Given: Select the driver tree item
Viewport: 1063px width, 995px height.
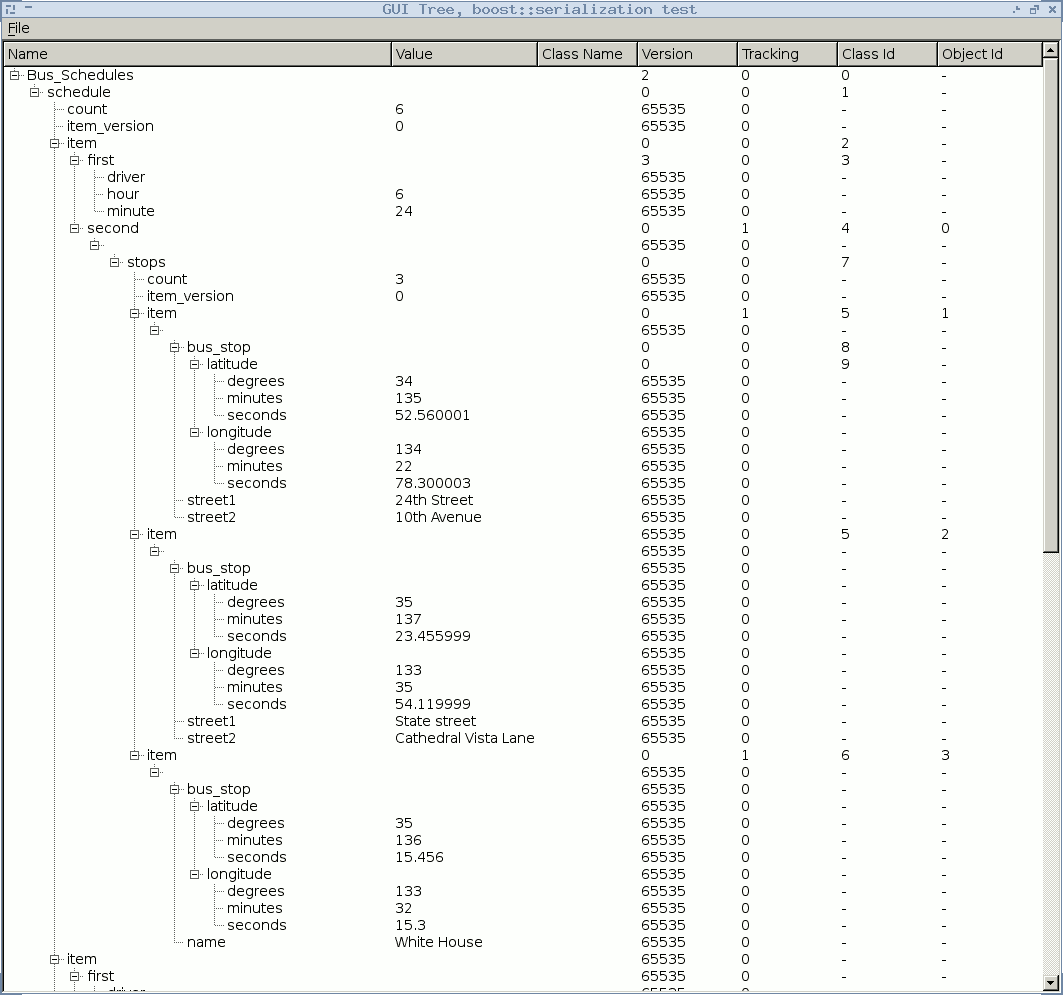Looking at the screenshot, I should 126,177.
